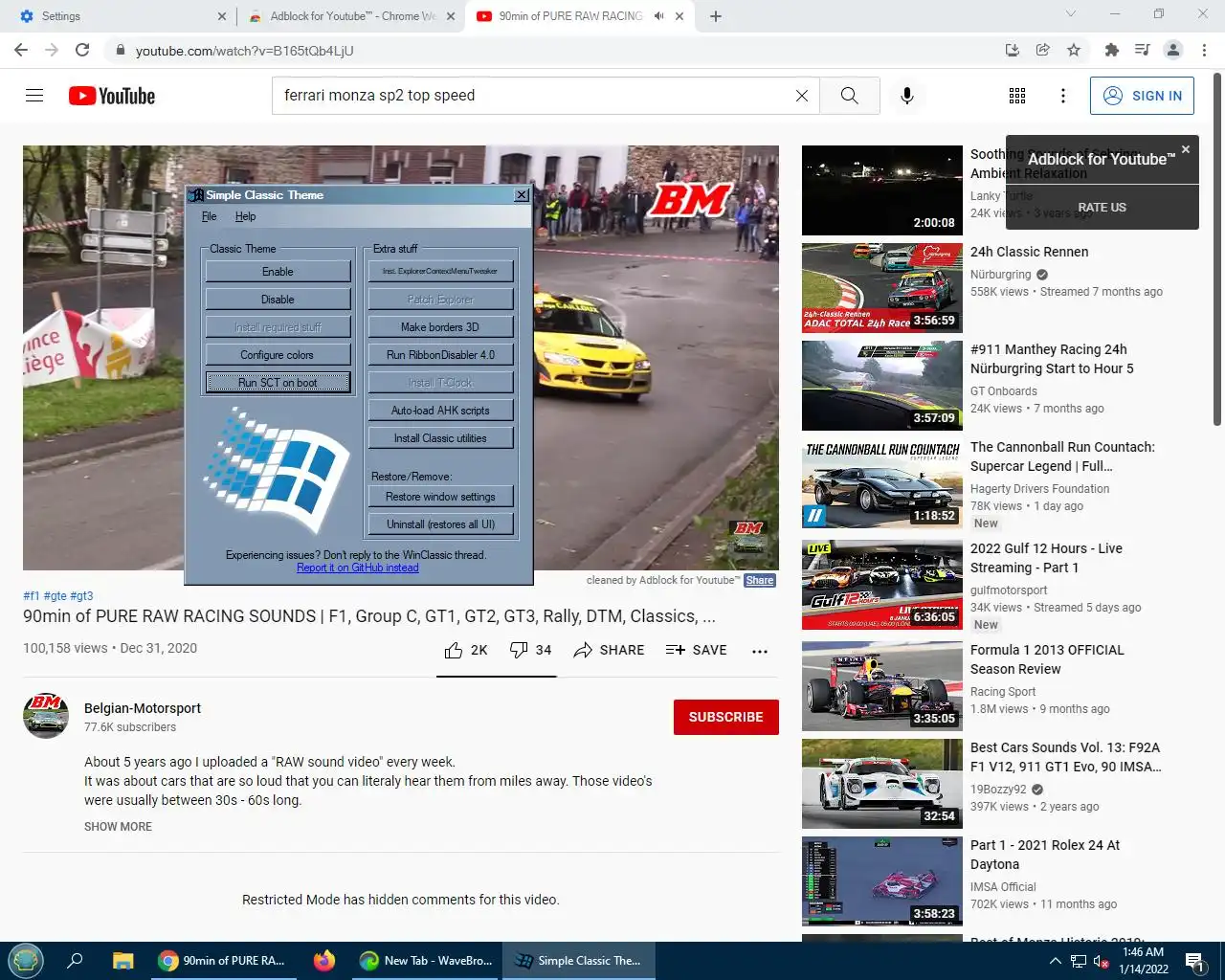
Task: Open the notification center icon
Action: click(1194, 961)
